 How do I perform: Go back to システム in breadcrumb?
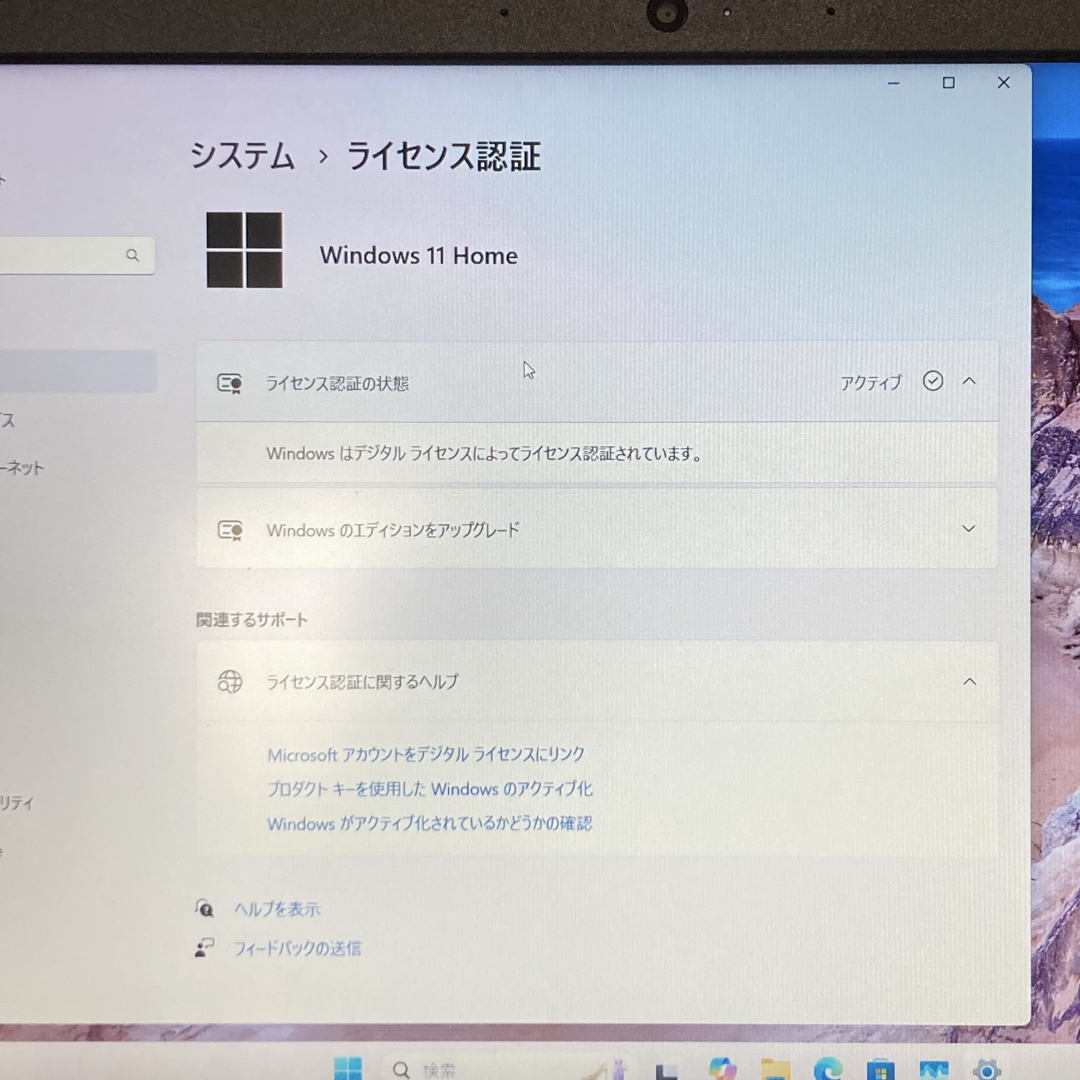point(242,155)
